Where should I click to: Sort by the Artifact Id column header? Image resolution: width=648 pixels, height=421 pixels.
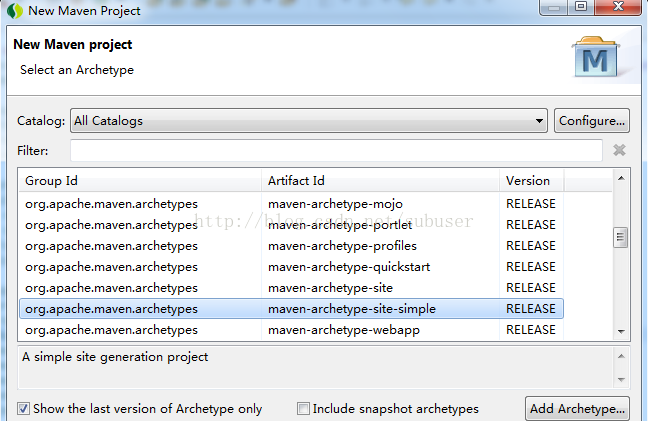(x=380, y=181)
